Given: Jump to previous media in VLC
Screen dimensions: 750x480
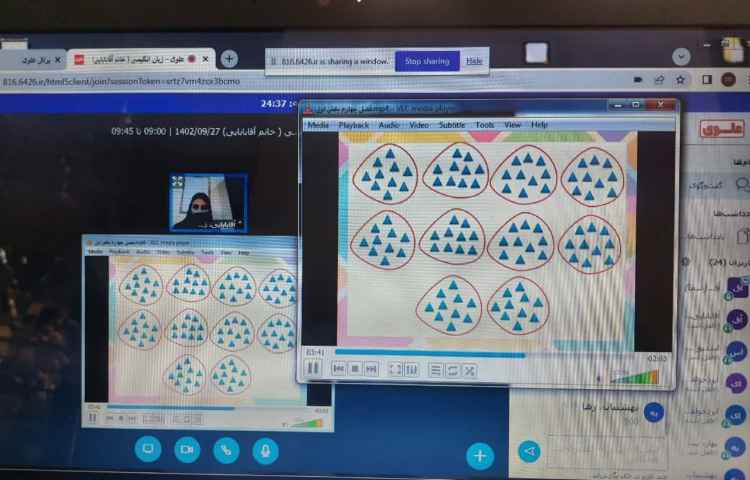Looking at the screenshot, I should (339, 369).
